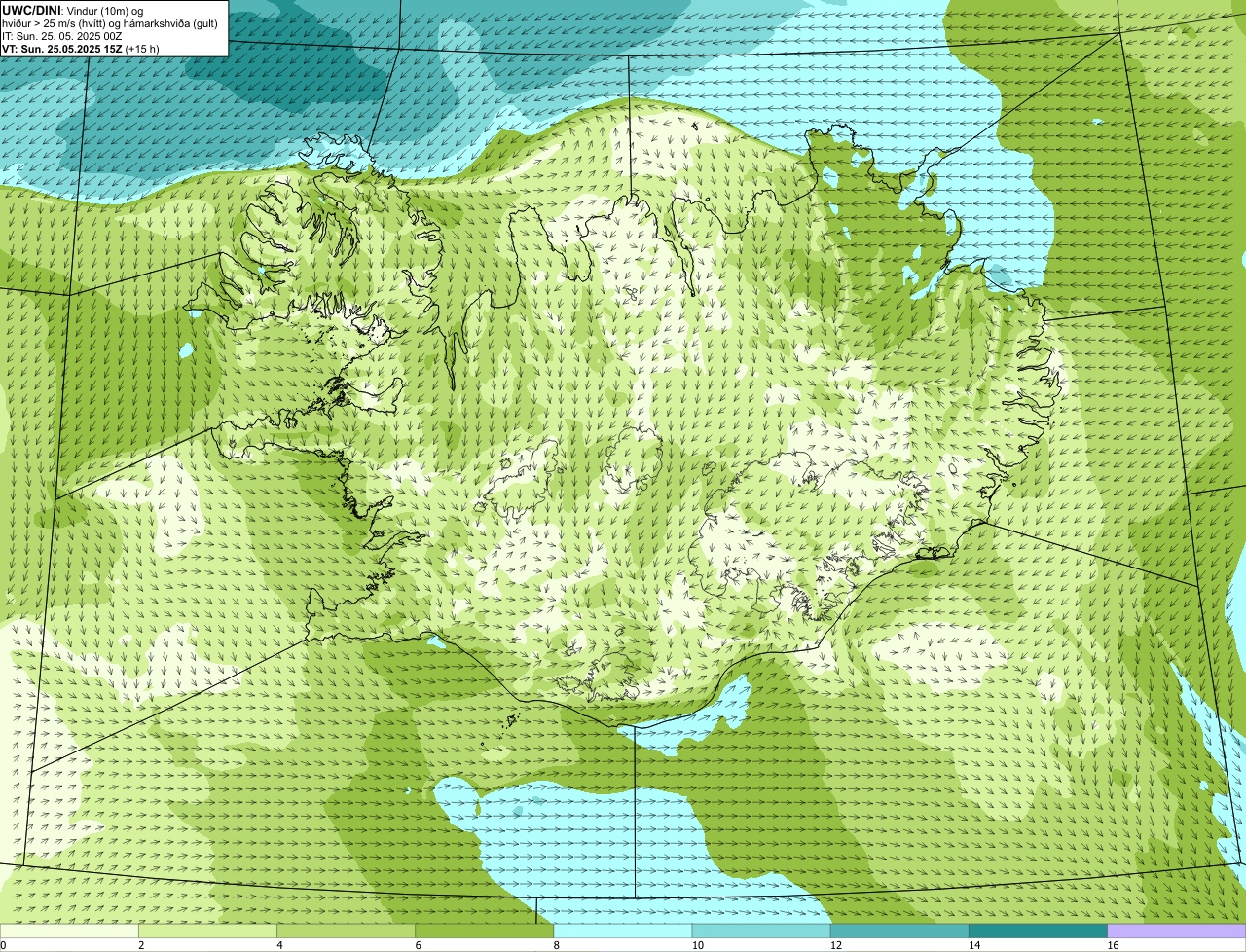Click the '0' scale label
The image size is (1246, 952).
click(4, 945)
